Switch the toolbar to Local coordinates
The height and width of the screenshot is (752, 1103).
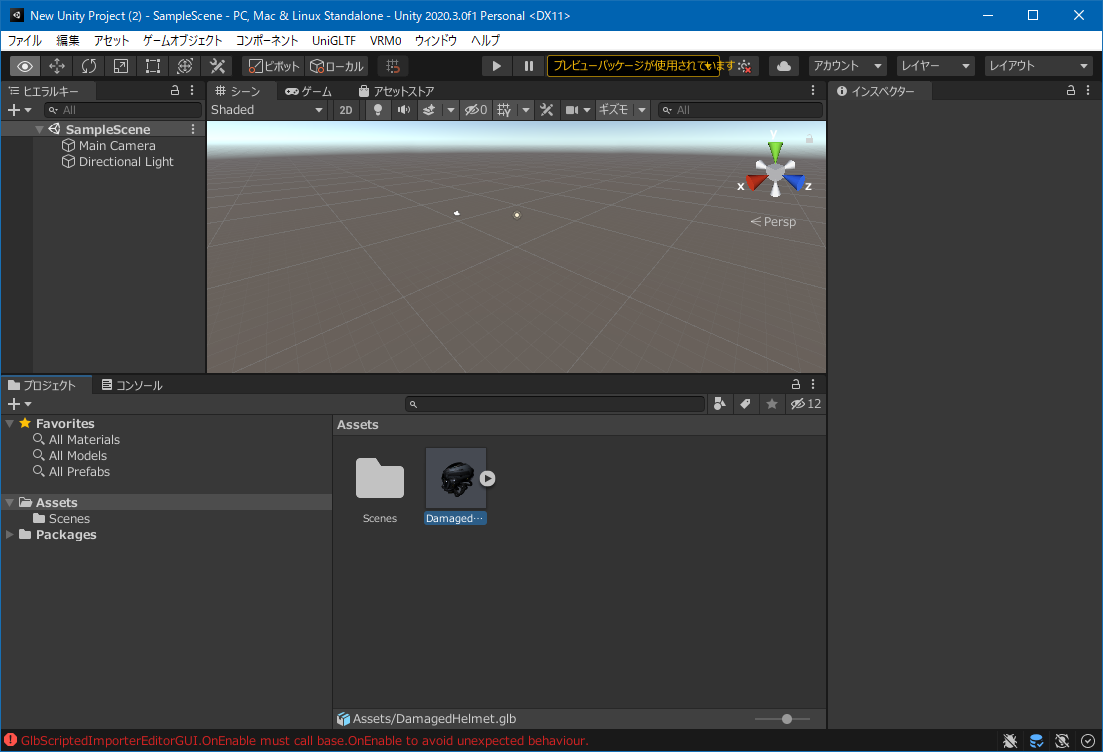[x=335, y=66]
